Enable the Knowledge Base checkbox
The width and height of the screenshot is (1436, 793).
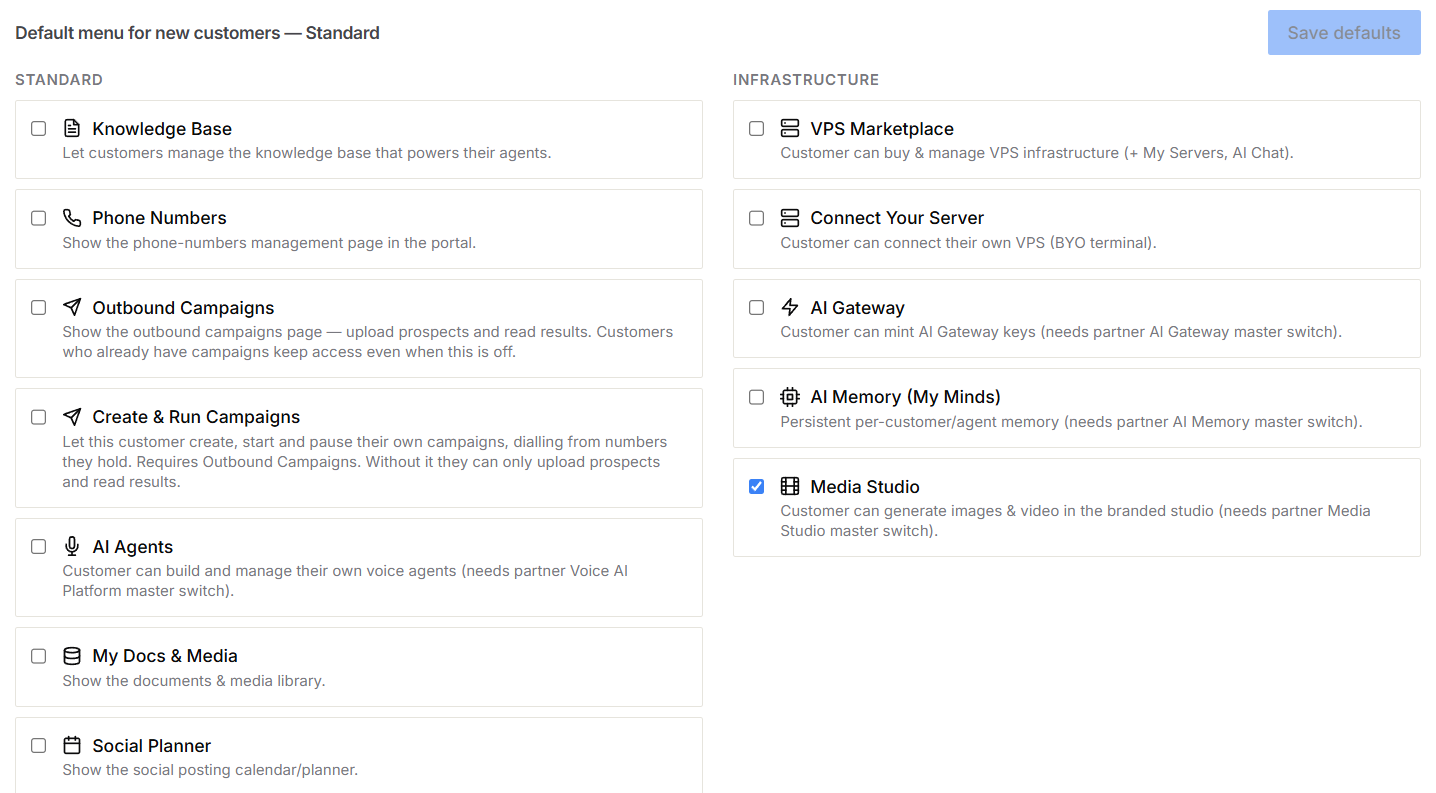click(x=38, y=128)
